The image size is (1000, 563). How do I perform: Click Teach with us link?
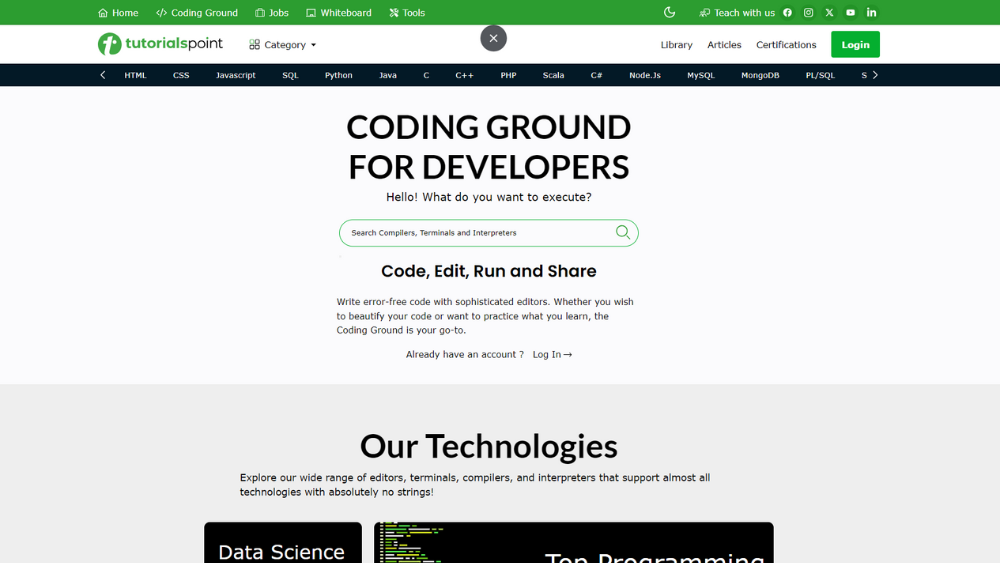coord(737,13)
